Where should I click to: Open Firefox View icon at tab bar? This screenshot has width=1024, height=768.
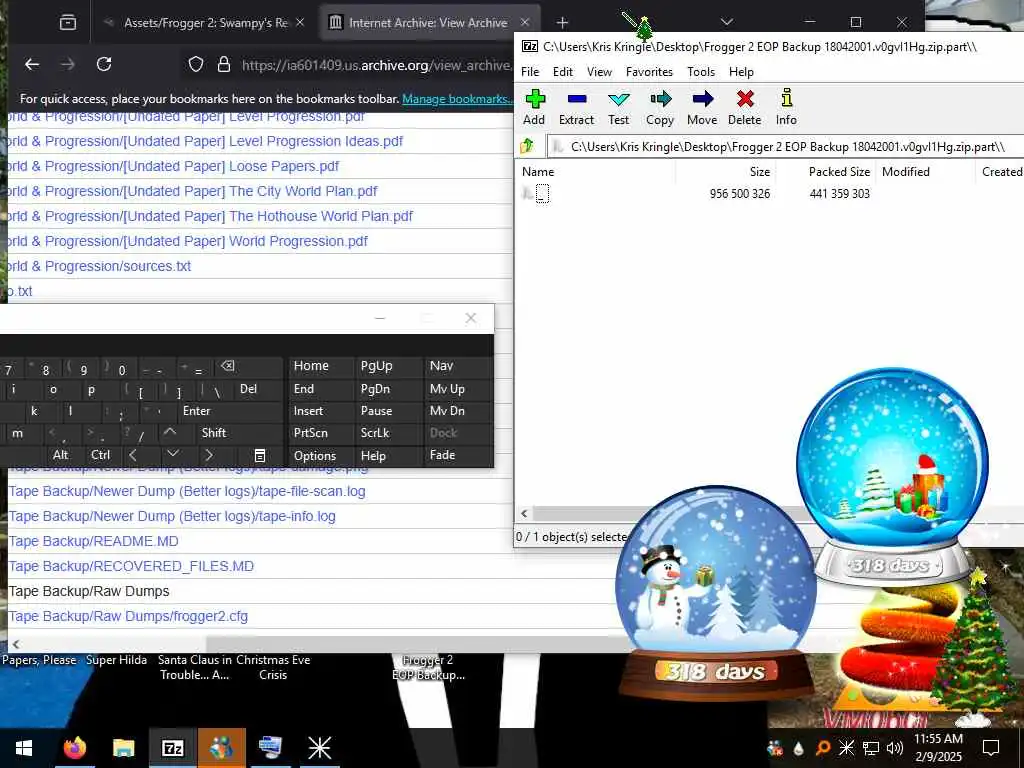pyautogui.click(x=68, y=23)
